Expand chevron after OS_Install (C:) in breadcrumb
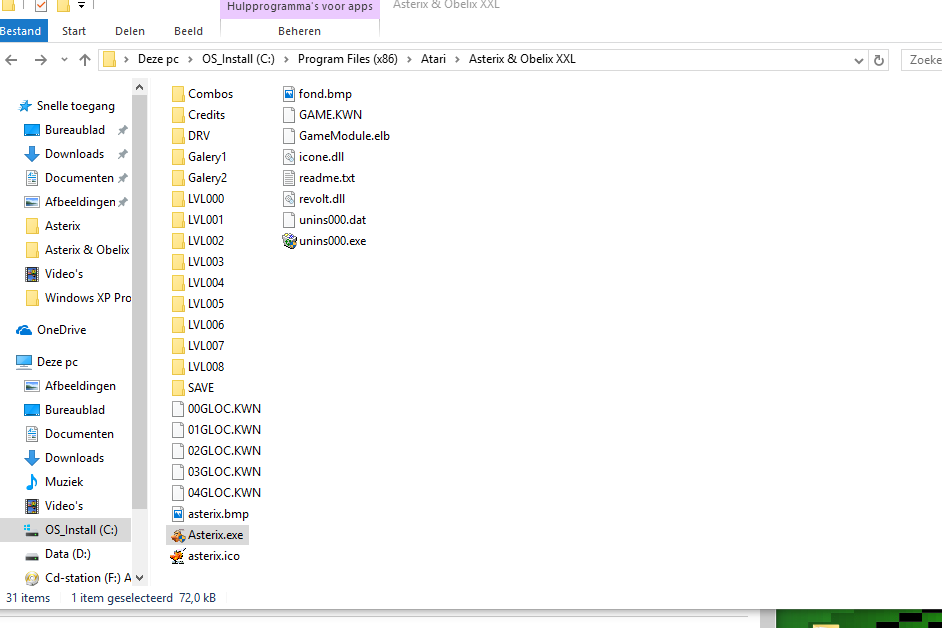This screenshot has width=942, height=628. 286,59
